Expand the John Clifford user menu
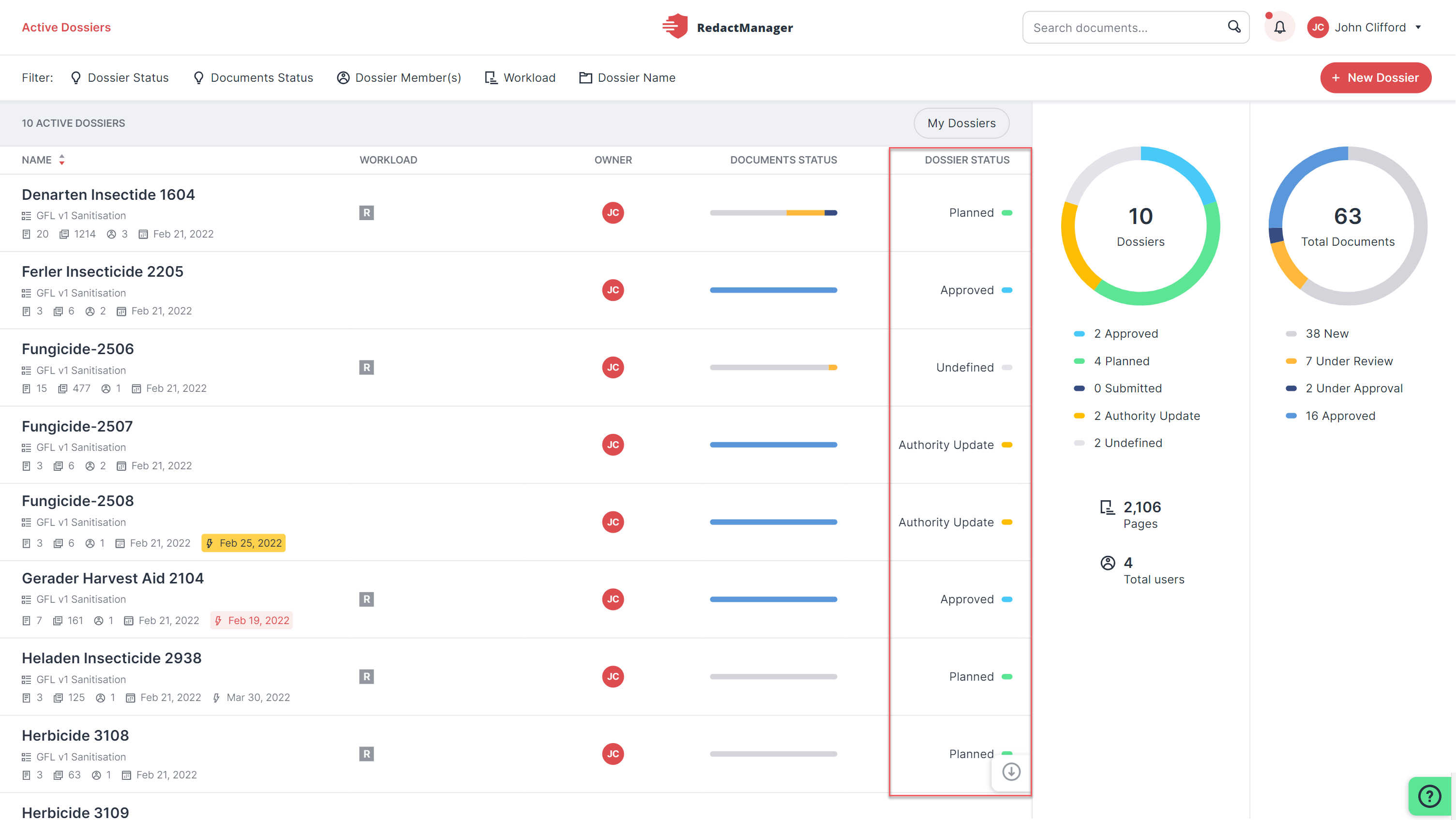Image resolution: width=1456 pixels, height=820 pixels. coord(1365,27)
